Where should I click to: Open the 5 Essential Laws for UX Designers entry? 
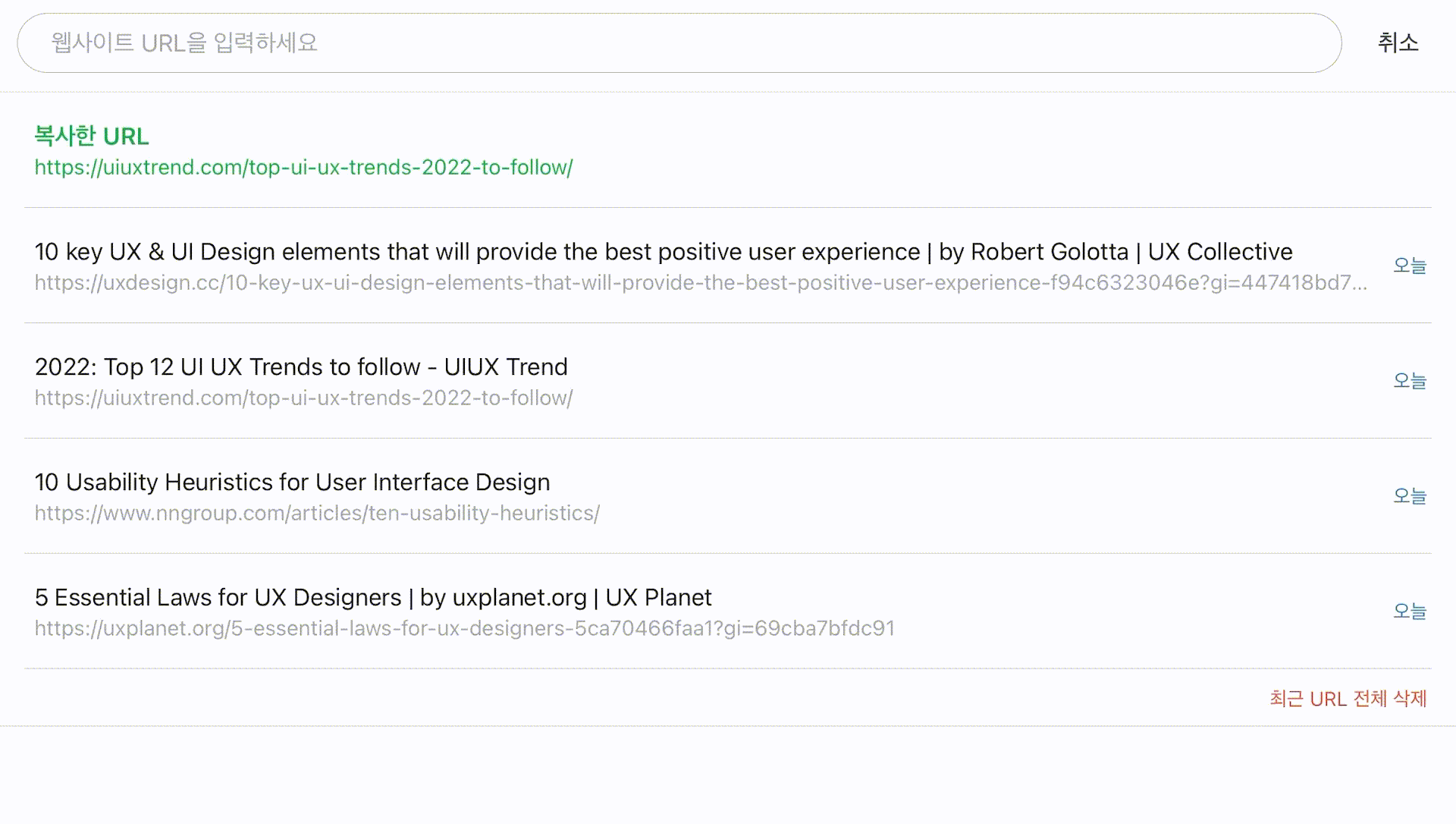point(373,598)
